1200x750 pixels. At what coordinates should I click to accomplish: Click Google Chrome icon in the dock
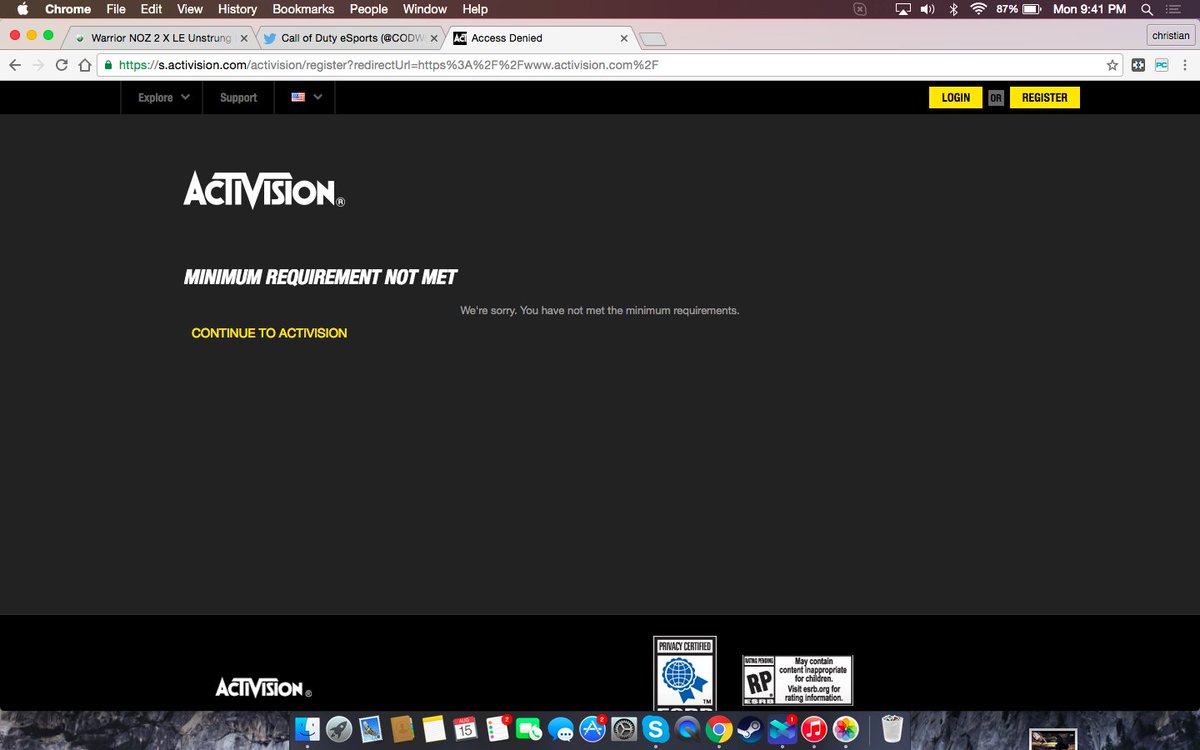pyautogui.click(x=718, y=729)
